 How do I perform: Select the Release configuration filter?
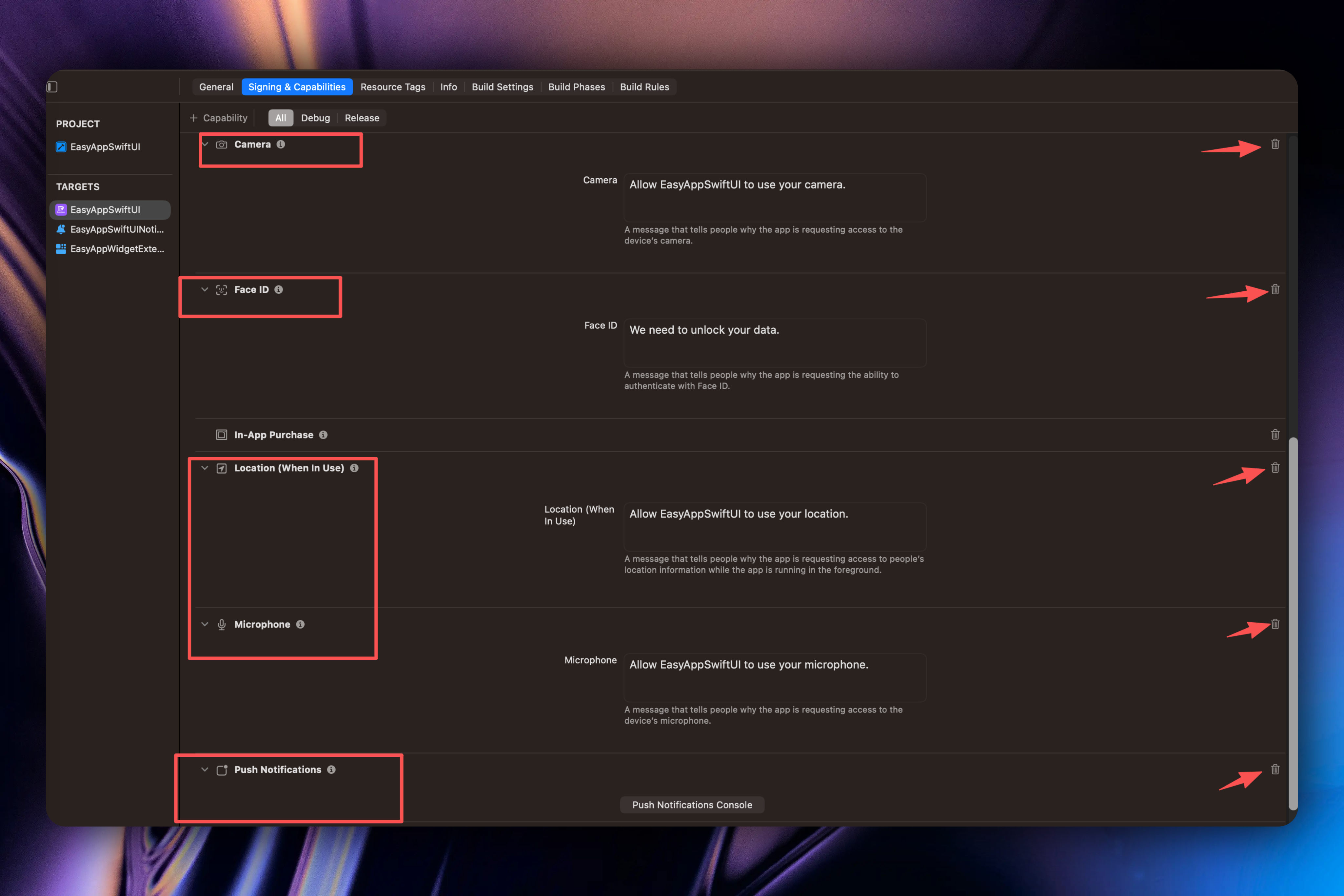pyautogui.click(x=362, y=118)
